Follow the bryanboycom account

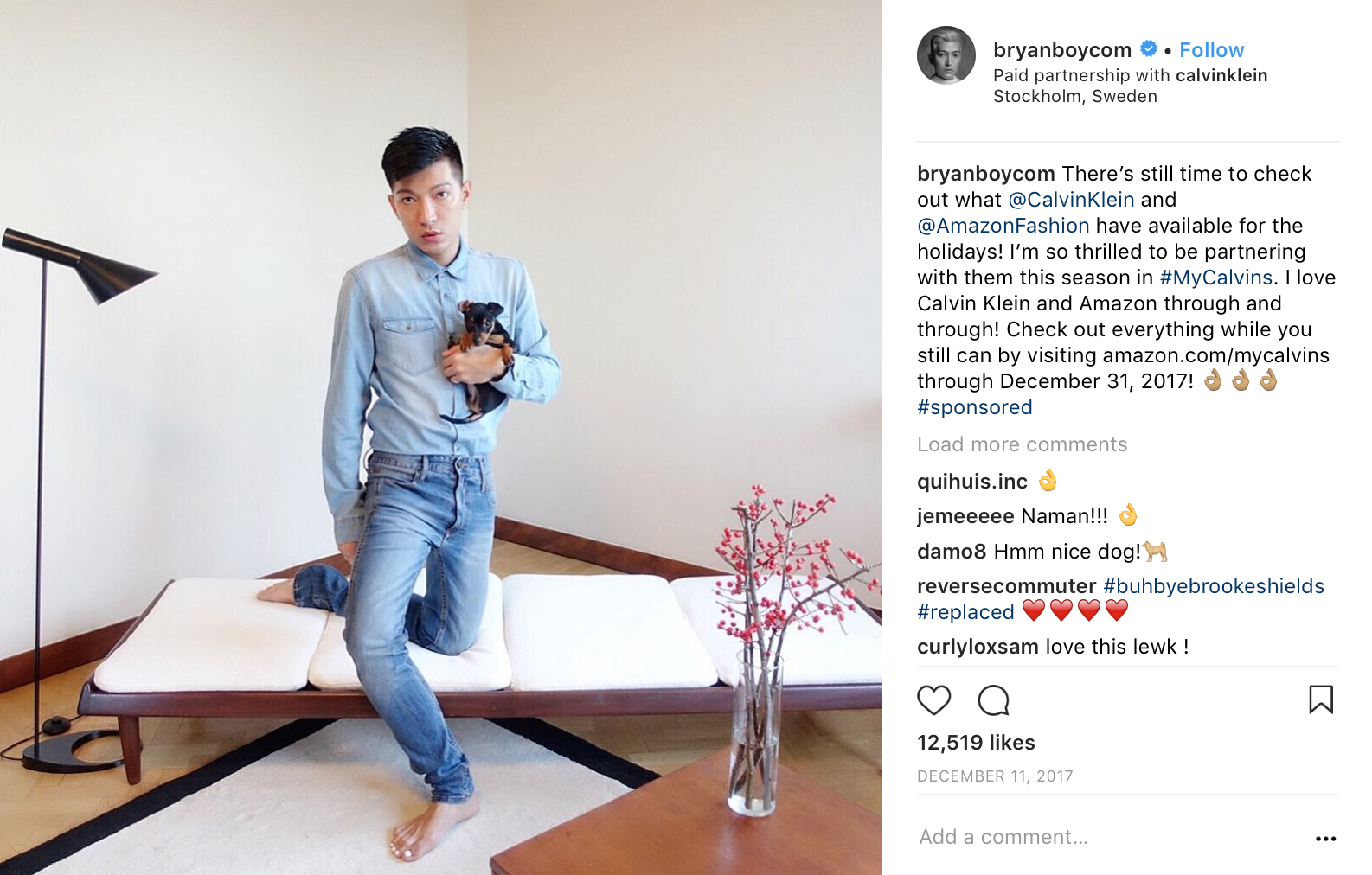click(1211, 50)
